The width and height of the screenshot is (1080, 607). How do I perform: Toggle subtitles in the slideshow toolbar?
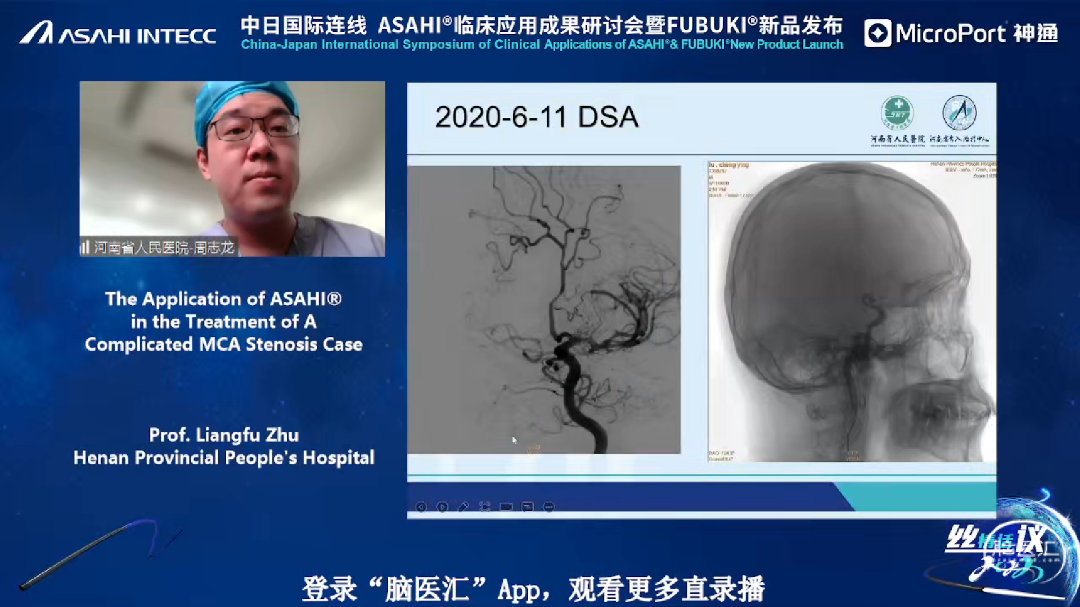click(x=528, y=506)
